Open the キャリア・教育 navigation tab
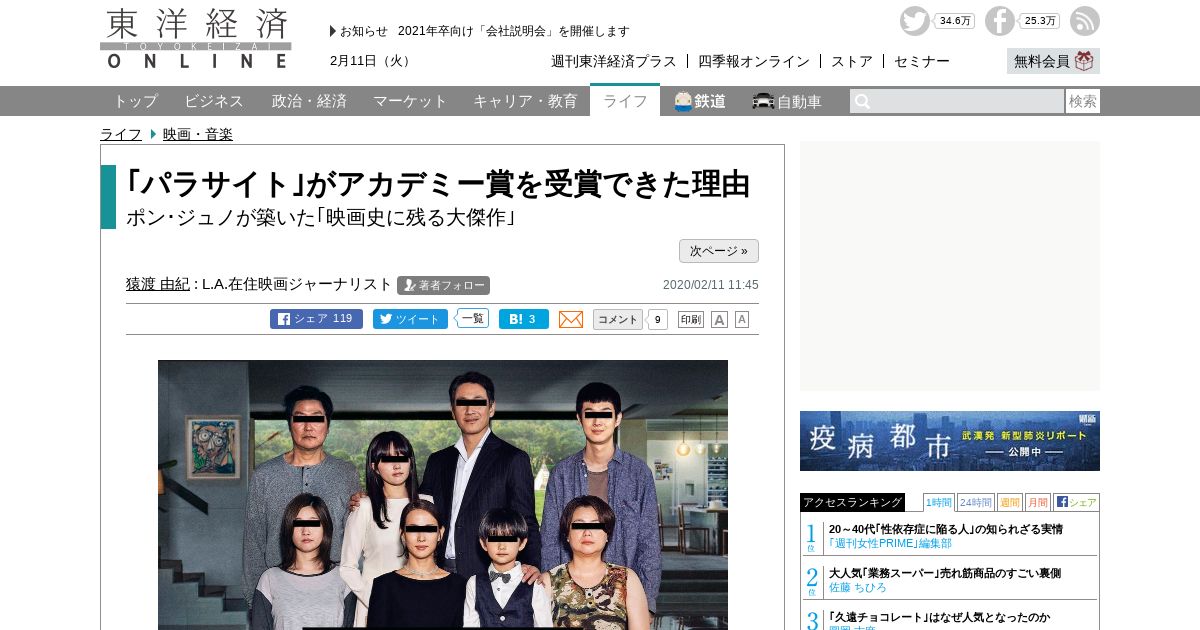This screenshot has width=1200, height=630. click(525, 101)
